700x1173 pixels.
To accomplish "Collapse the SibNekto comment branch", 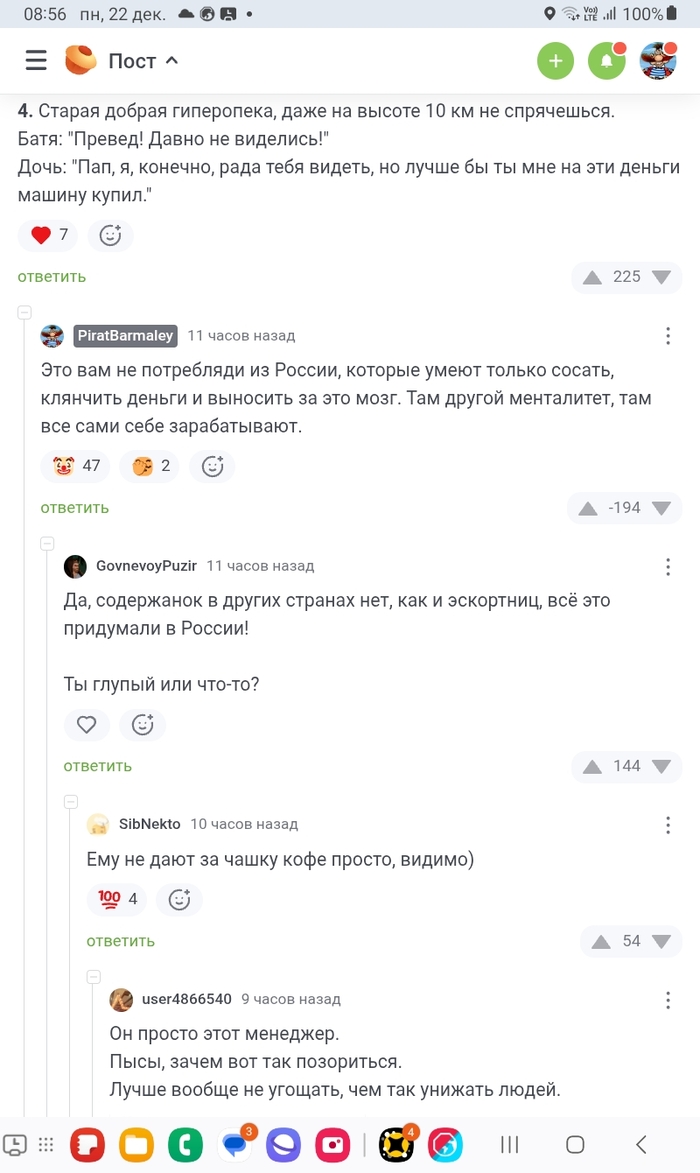I will (70, 802).
